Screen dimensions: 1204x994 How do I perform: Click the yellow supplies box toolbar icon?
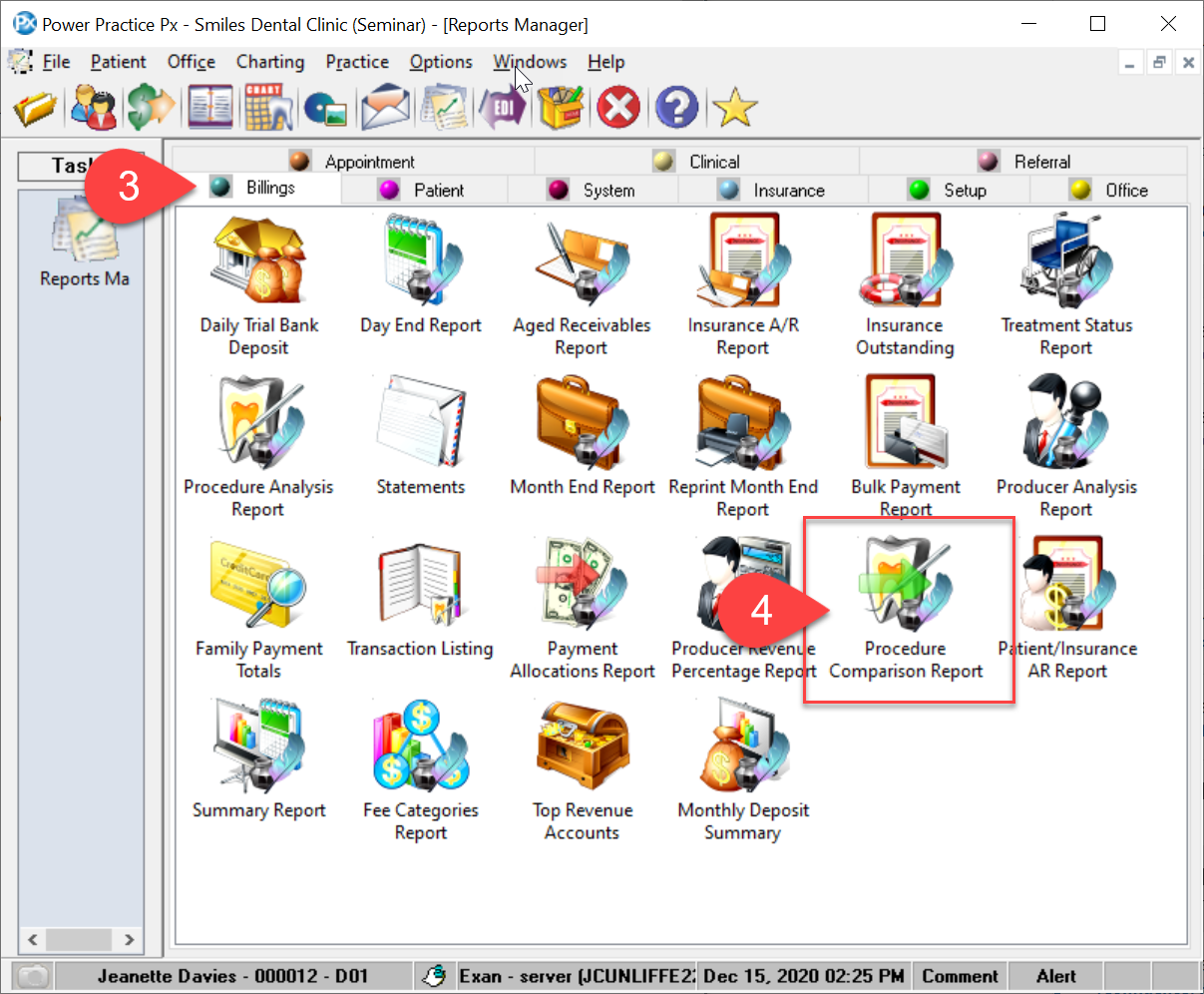pos(560,107)
